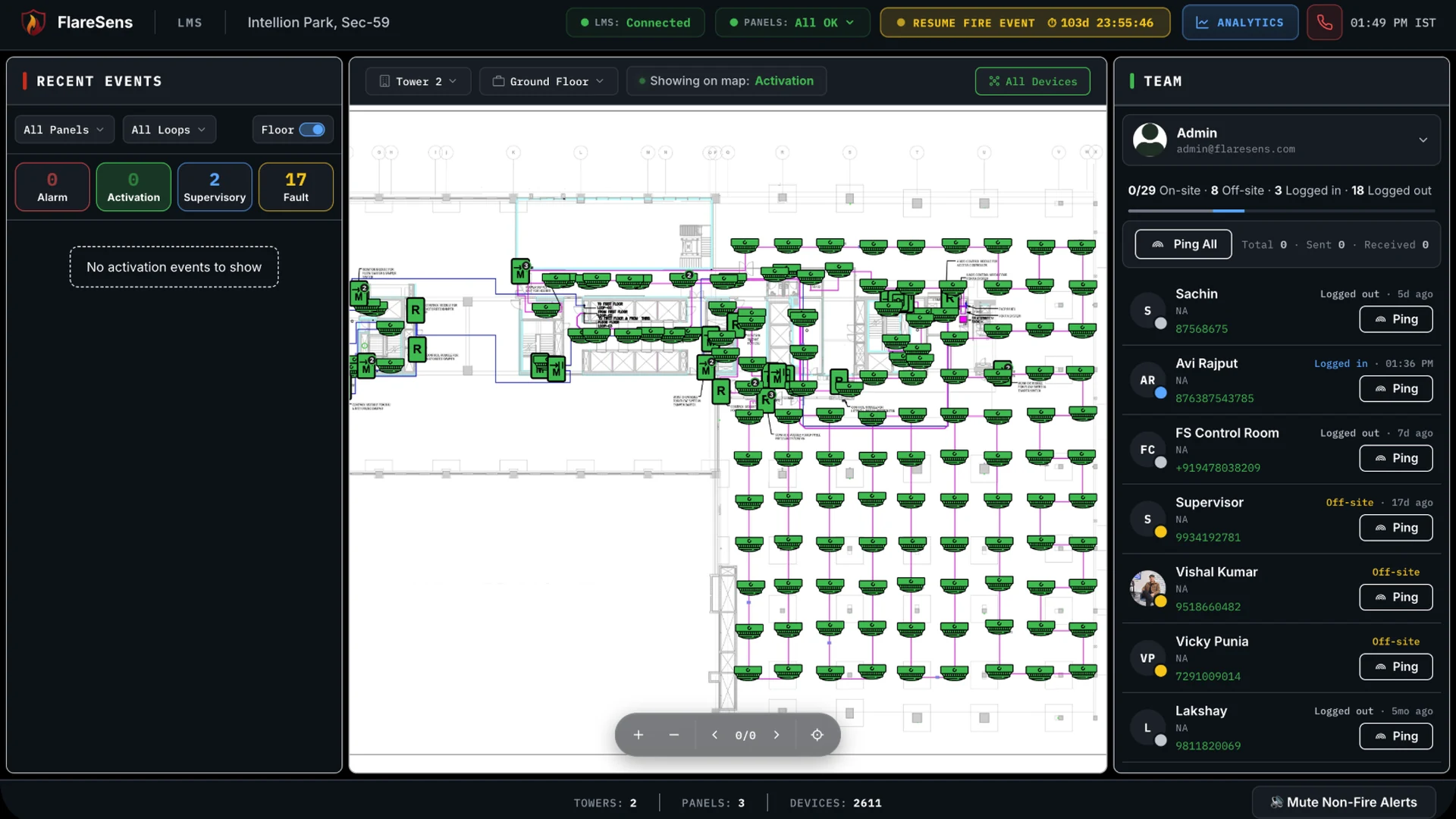Screen dimensions: 1456x819
Task: Click the PANELS: 3 status entry
Action: coord(713,803)
